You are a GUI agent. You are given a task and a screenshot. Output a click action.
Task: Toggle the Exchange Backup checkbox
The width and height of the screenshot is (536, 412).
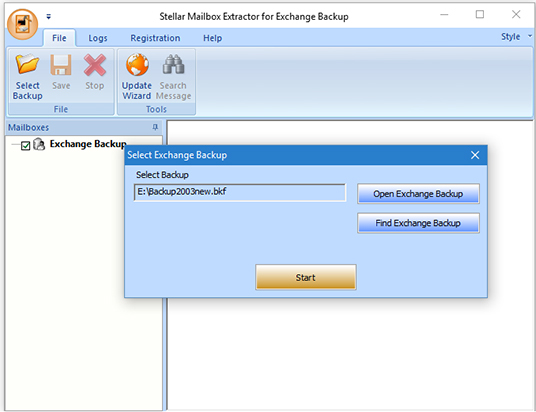[26, 146]
